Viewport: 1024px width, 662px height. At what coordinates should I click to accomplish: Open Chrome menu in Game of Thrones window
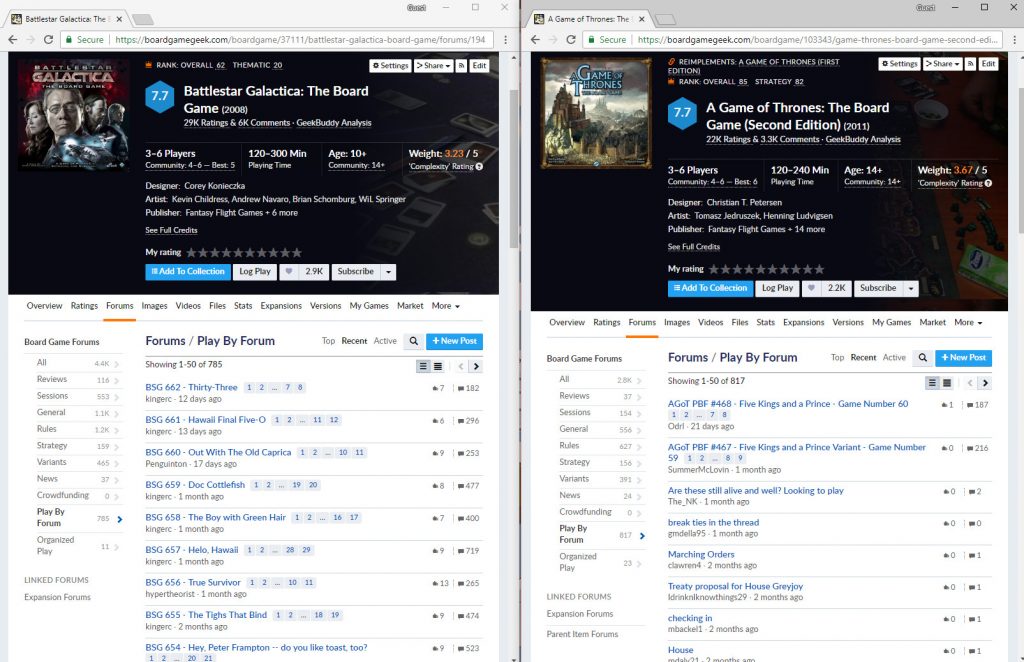click(1014, 39)
